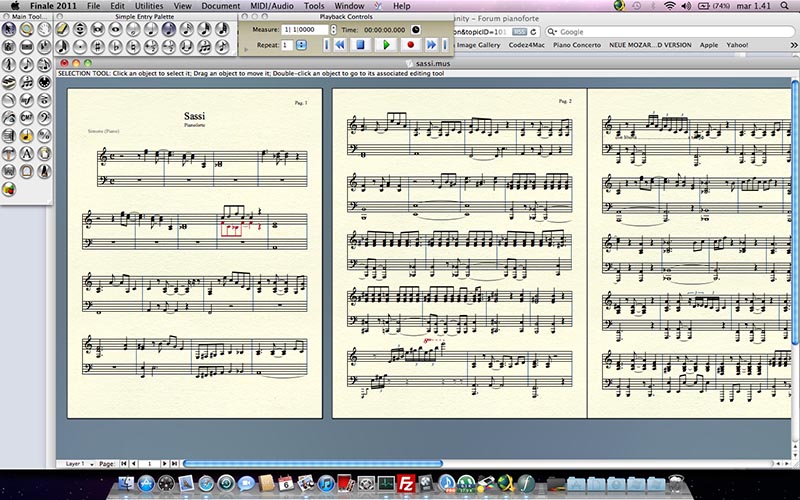Go to the first page arrow
Image resolution: width=800 pixels, height=500 pixels.
tap(124, 464)
